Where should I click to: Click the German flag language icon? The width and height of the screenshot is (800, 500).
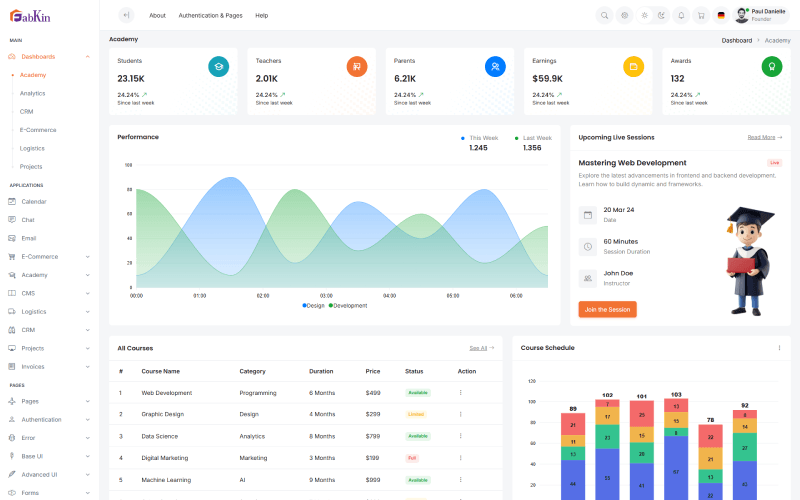(721, 15)
